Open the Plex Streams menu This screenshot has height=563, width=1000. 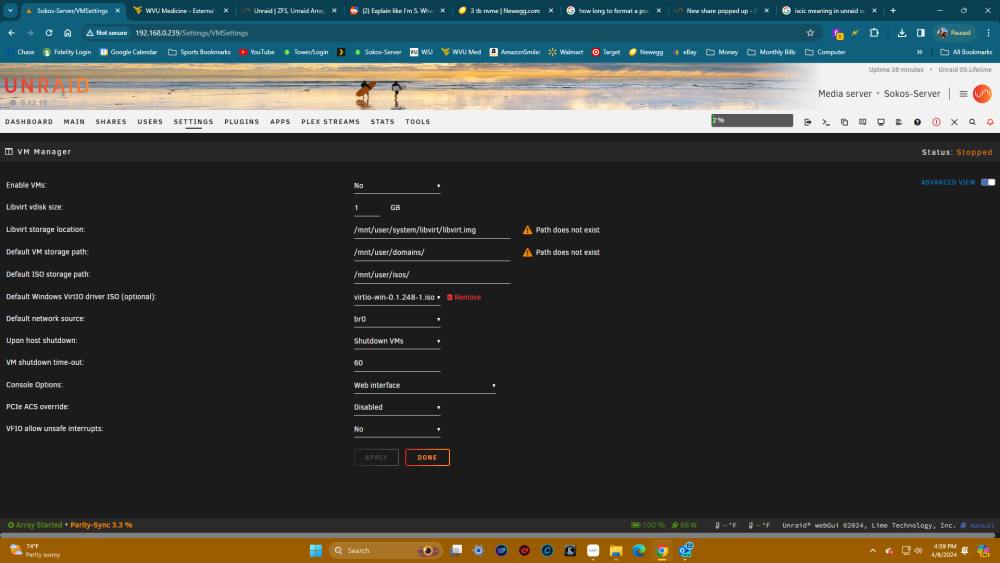pyautogui.click(x=330, y=122)
